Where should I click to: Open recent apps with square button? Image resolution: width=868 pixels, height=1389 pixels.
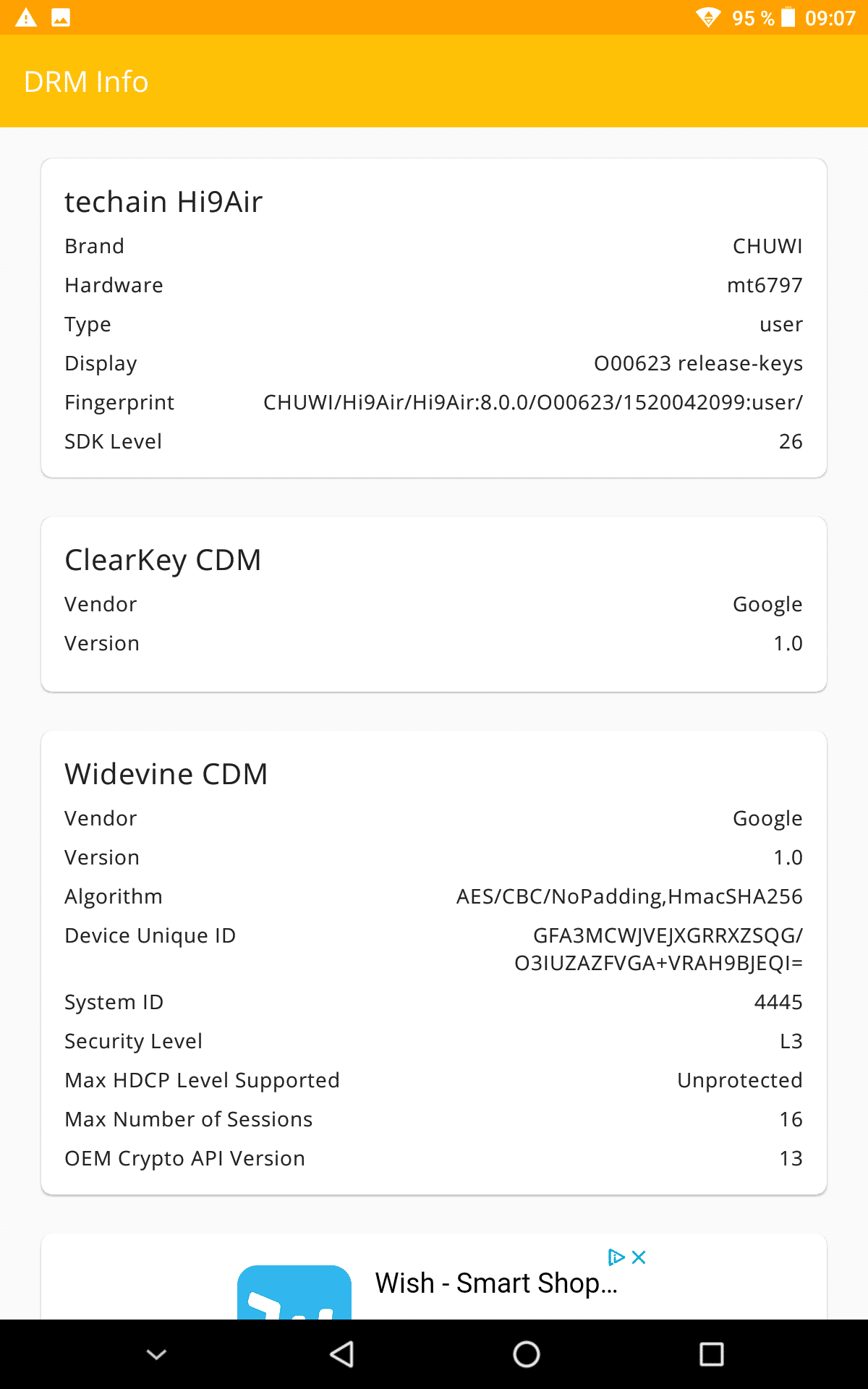(x=712, y=1354)
